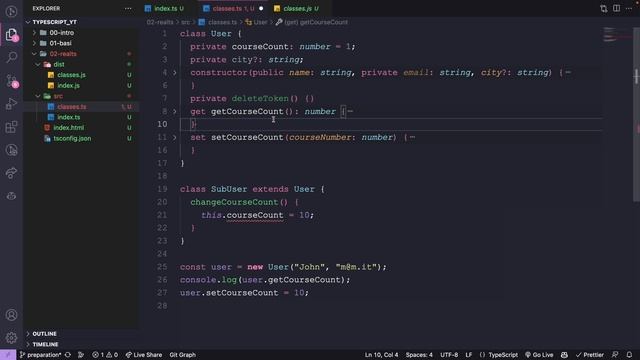
Task: Change the LF end of line sequence
Action: click(469, 355)
